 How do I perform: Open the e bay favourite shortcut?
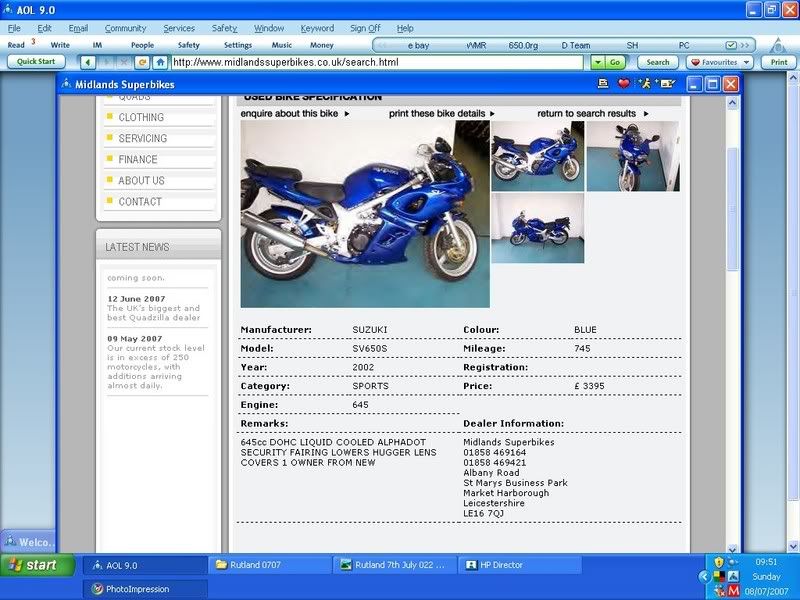418,45
